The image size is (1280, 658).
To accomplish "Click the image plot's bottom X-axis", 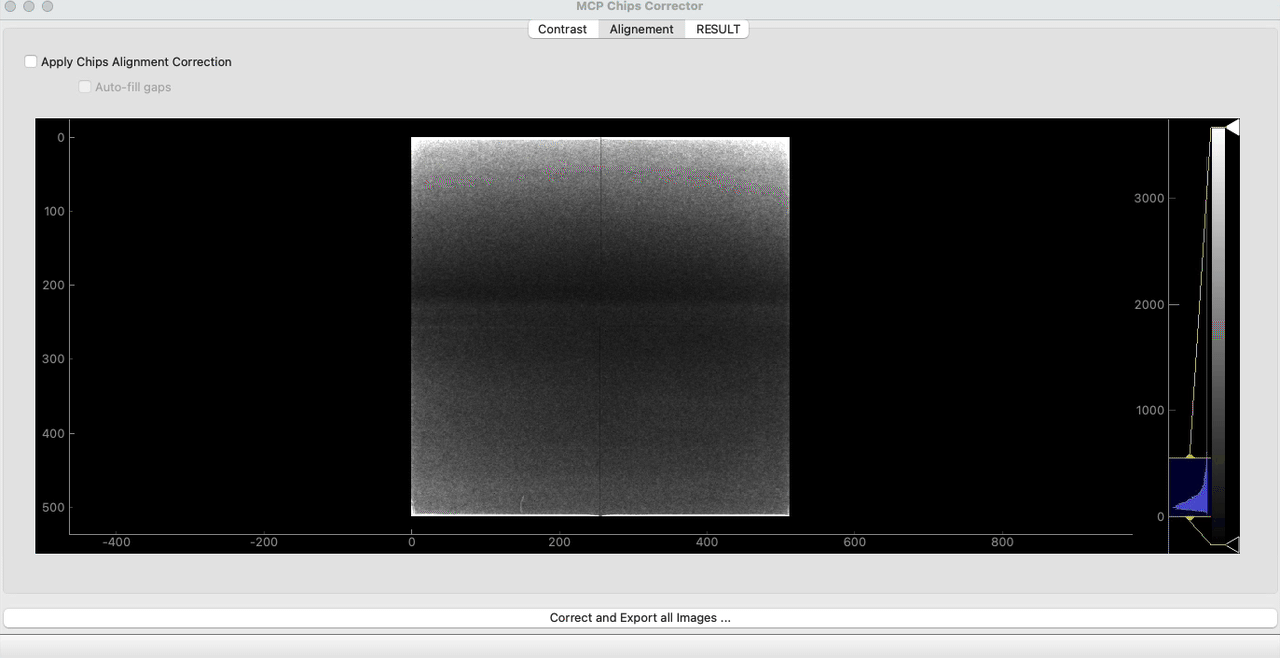I will [x=600, y=535].
